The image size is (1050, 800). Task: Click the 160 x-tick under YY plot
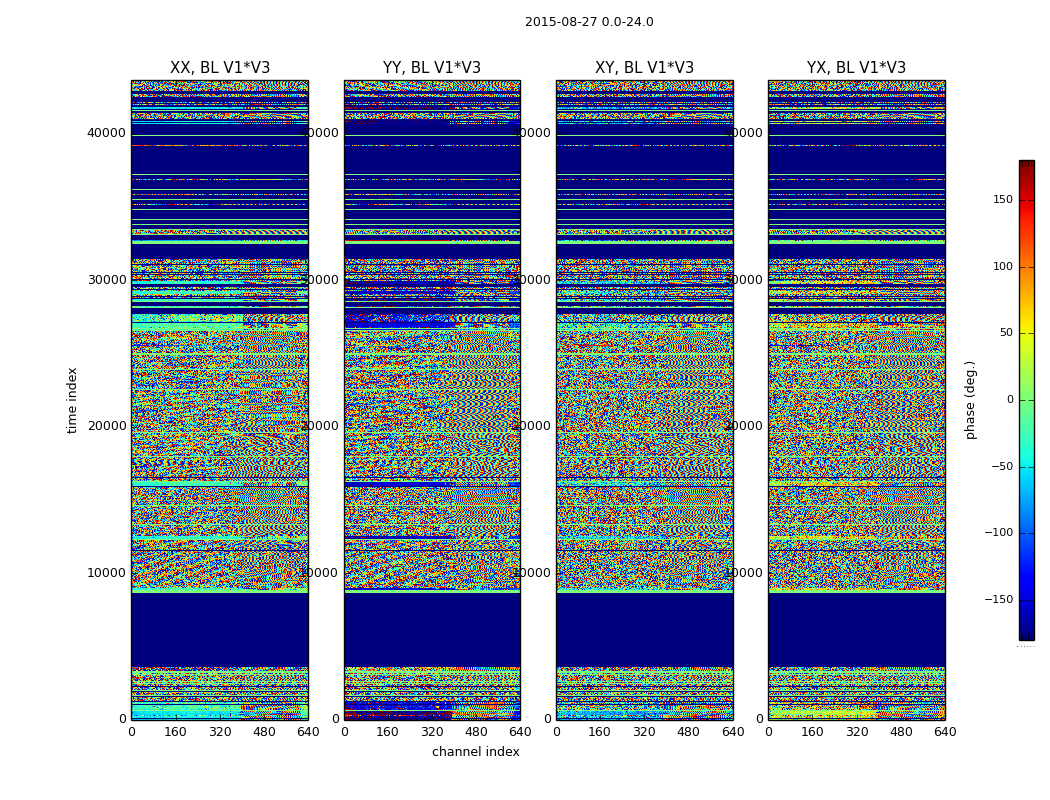click(388, 732)
